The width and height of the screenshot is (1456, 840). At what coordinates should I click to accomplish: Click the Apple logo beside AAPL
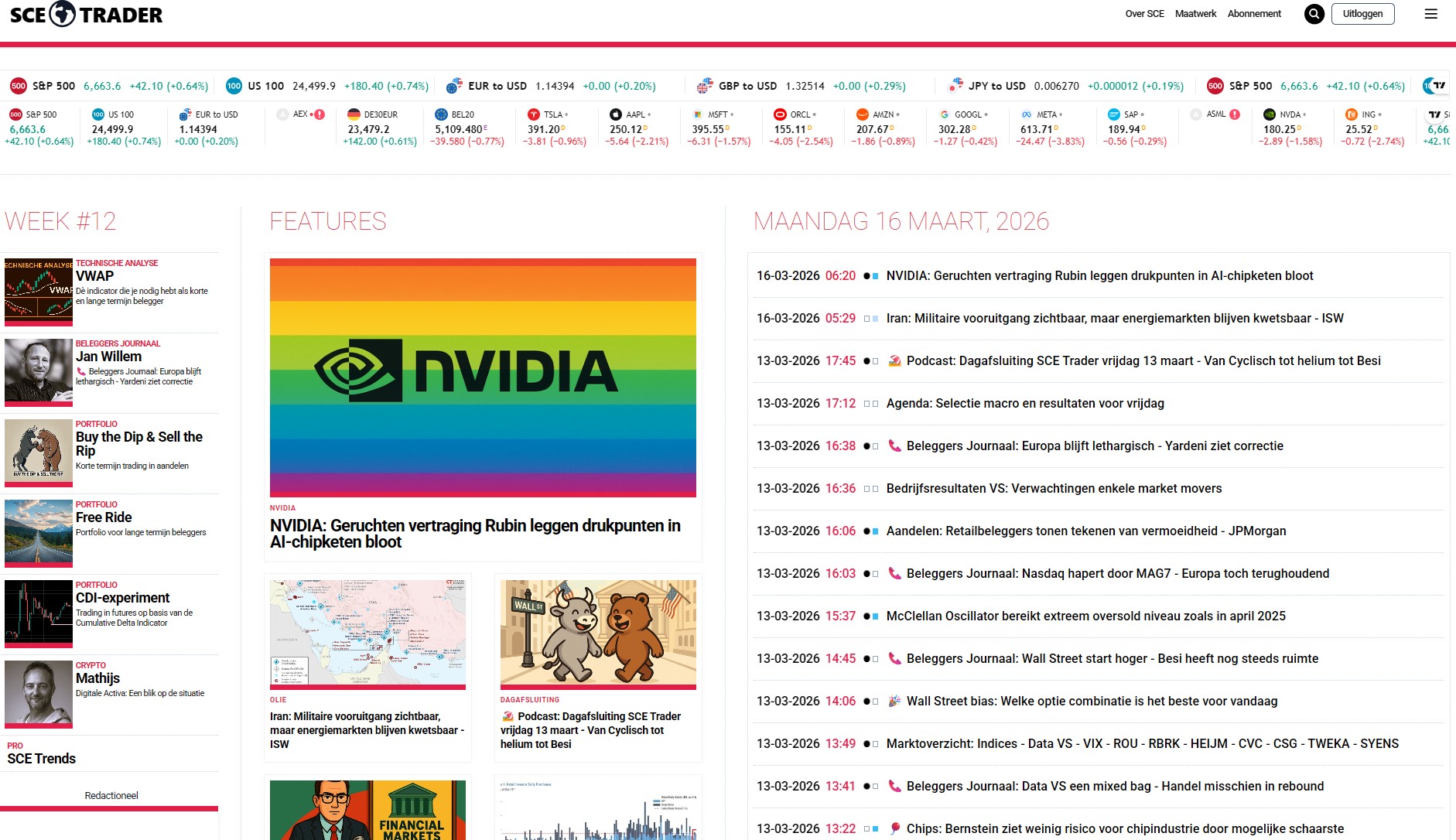(x=616, y=114)
